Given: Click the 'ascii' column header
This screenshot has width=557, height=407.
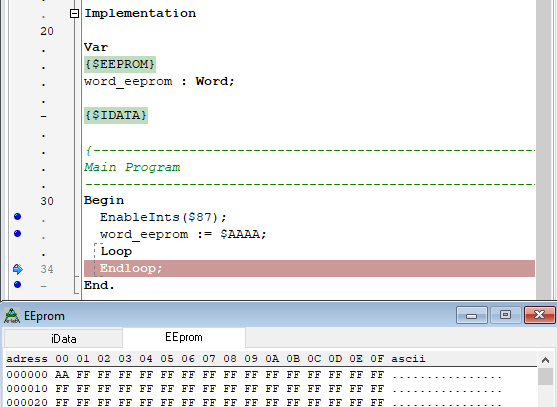Looking at the screenshot, I should [x=408, y=359].
